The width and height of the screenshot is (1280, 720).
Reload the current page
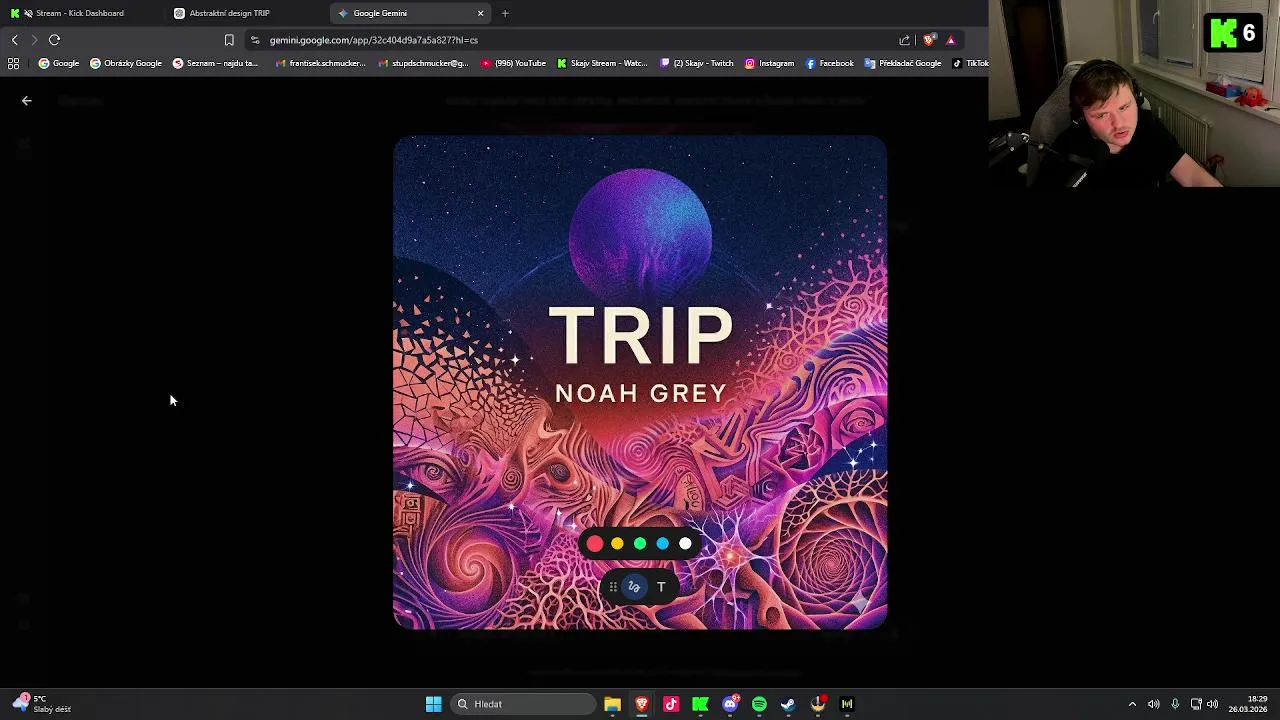click(x=55, y=40)
